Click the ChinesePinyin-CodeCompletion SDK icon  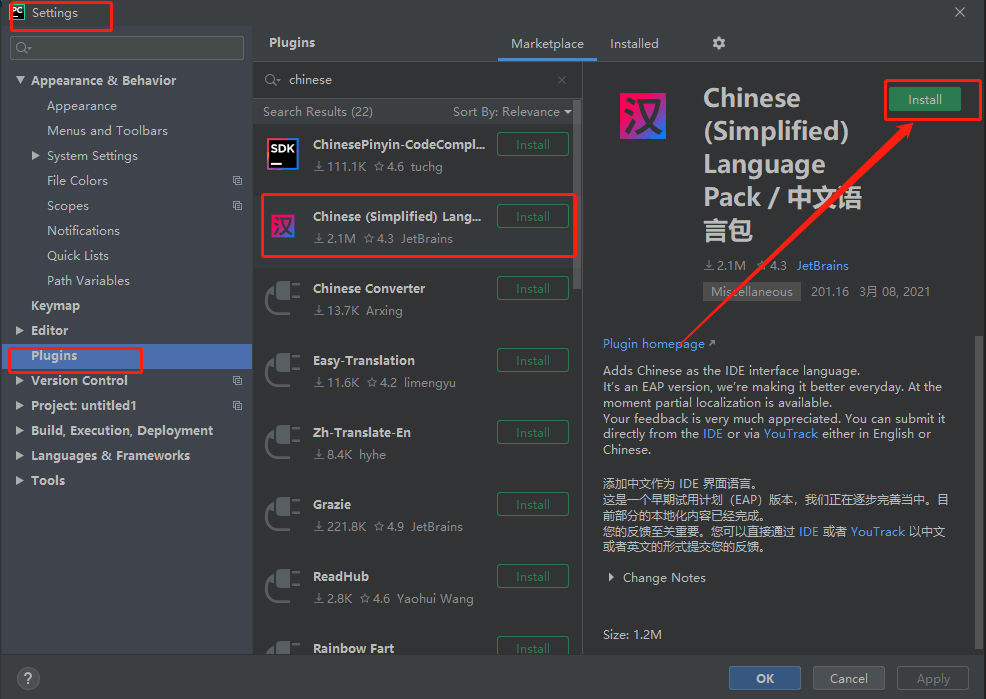point(282,154)
